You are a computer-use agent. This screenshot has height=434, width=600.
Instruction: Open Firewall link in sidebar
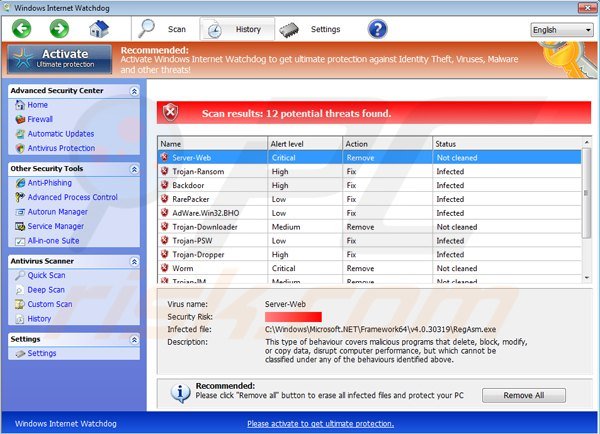click(40, 119)
